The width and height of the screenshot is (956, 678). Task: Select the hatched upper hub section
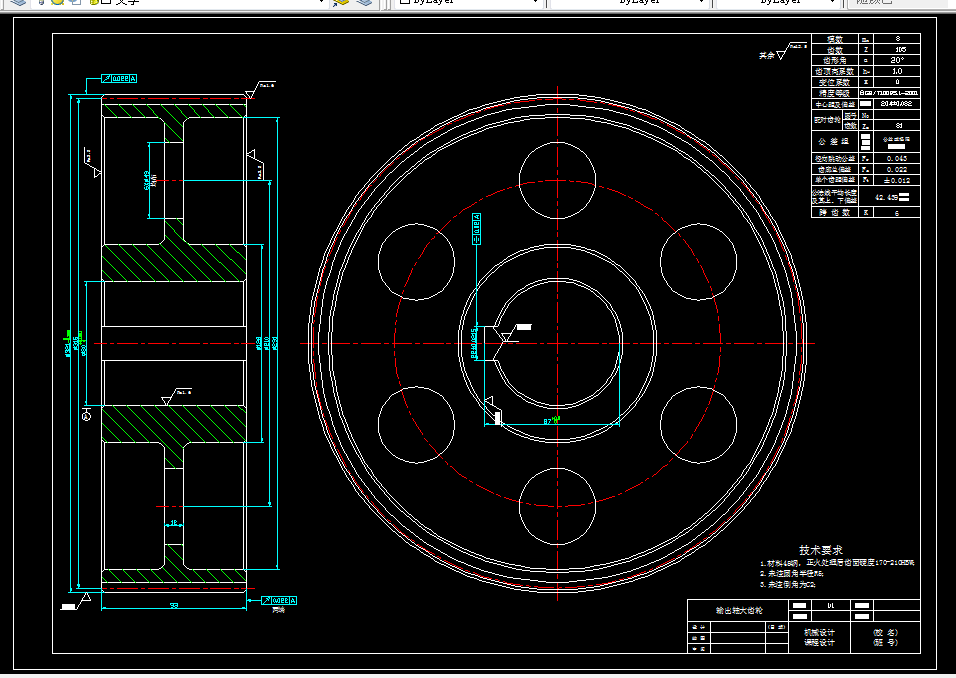click(x=174, y=263)
